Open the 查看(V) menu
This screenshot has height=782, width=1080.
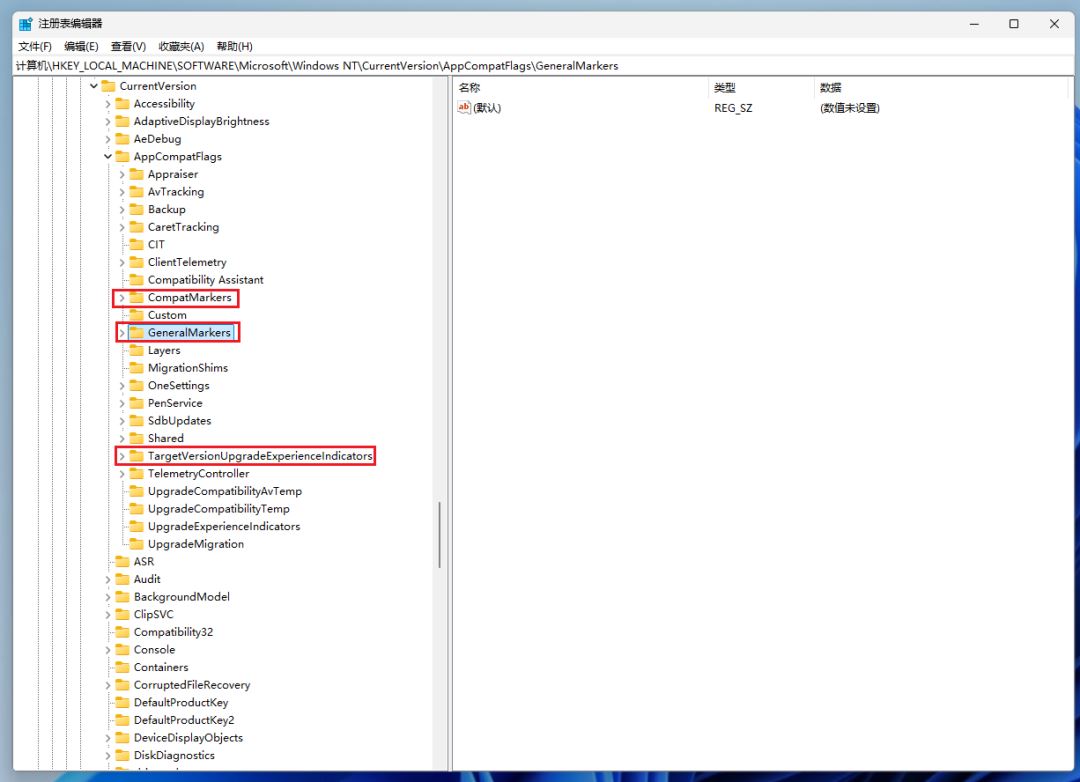point(128,46)
